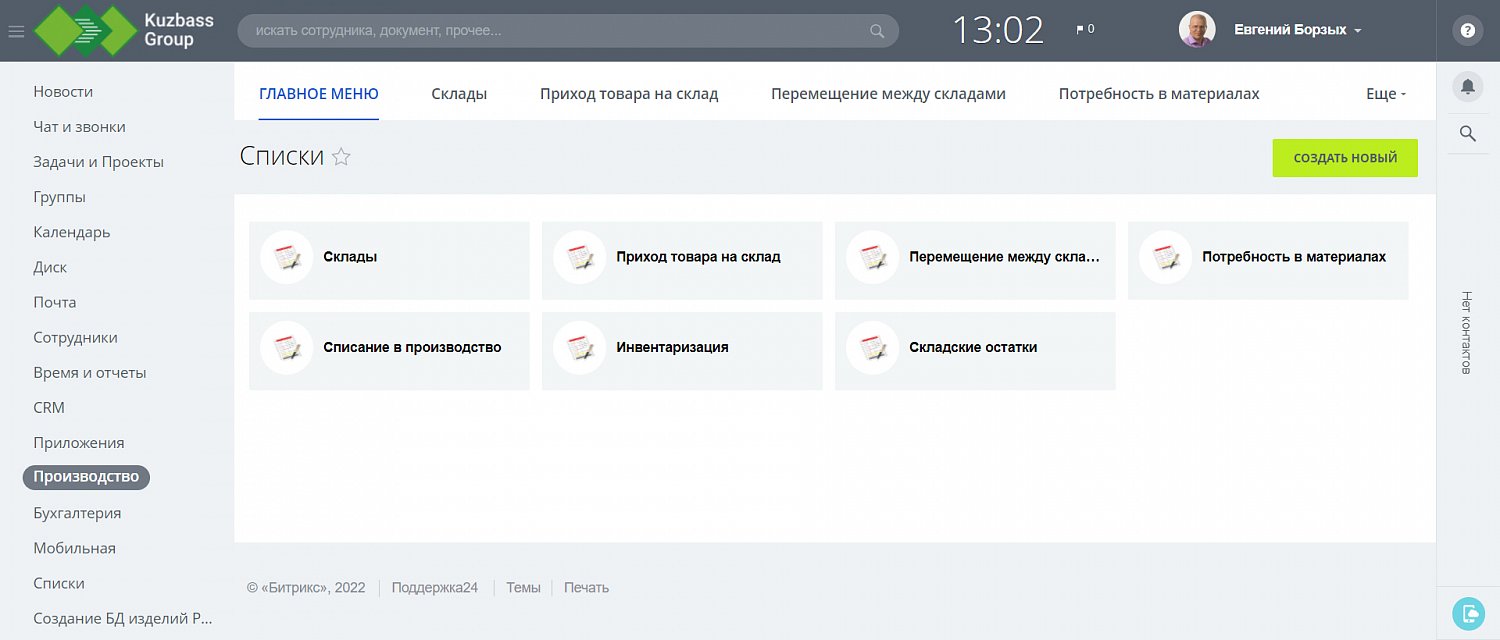Click the hamburger menu icon
The height and width of the screenshot is (640, 1500).
[x=16, y=31]
